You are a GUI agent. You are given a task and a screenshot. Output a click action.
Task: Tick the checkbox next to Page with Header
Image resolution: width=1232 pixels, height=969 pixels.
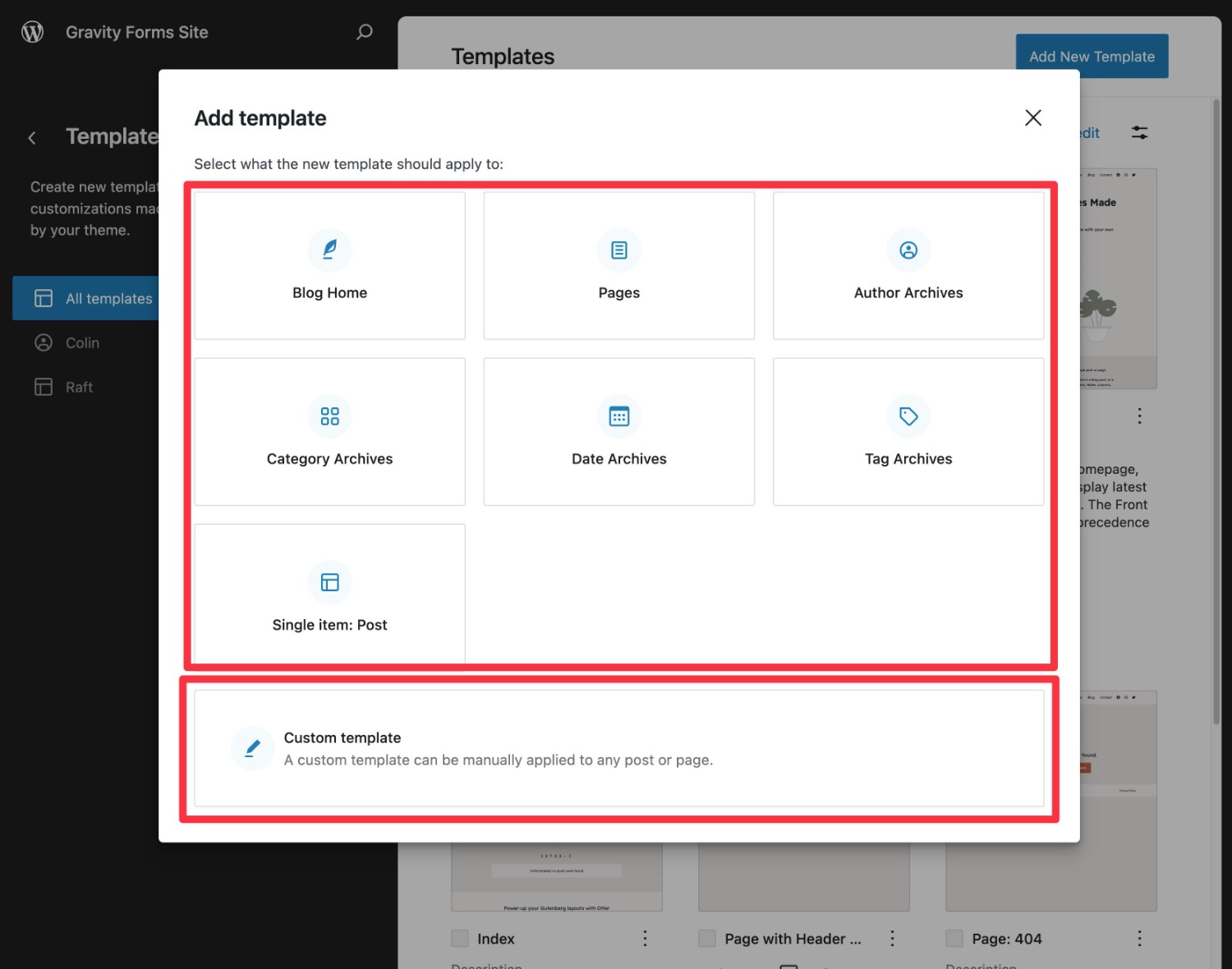(x=707, y=938)
